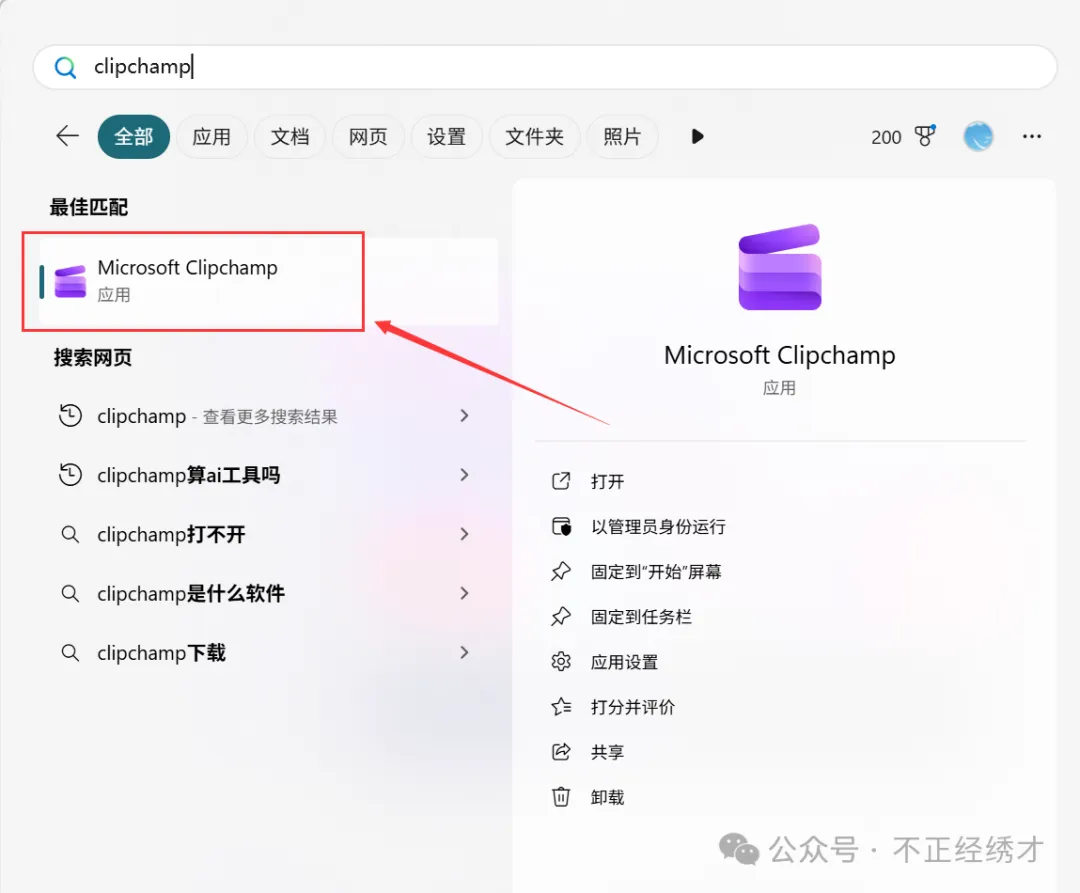This screenshot has height=893, width=1080.
Task: Click the back arrow icon
Action: coord(67,136)
